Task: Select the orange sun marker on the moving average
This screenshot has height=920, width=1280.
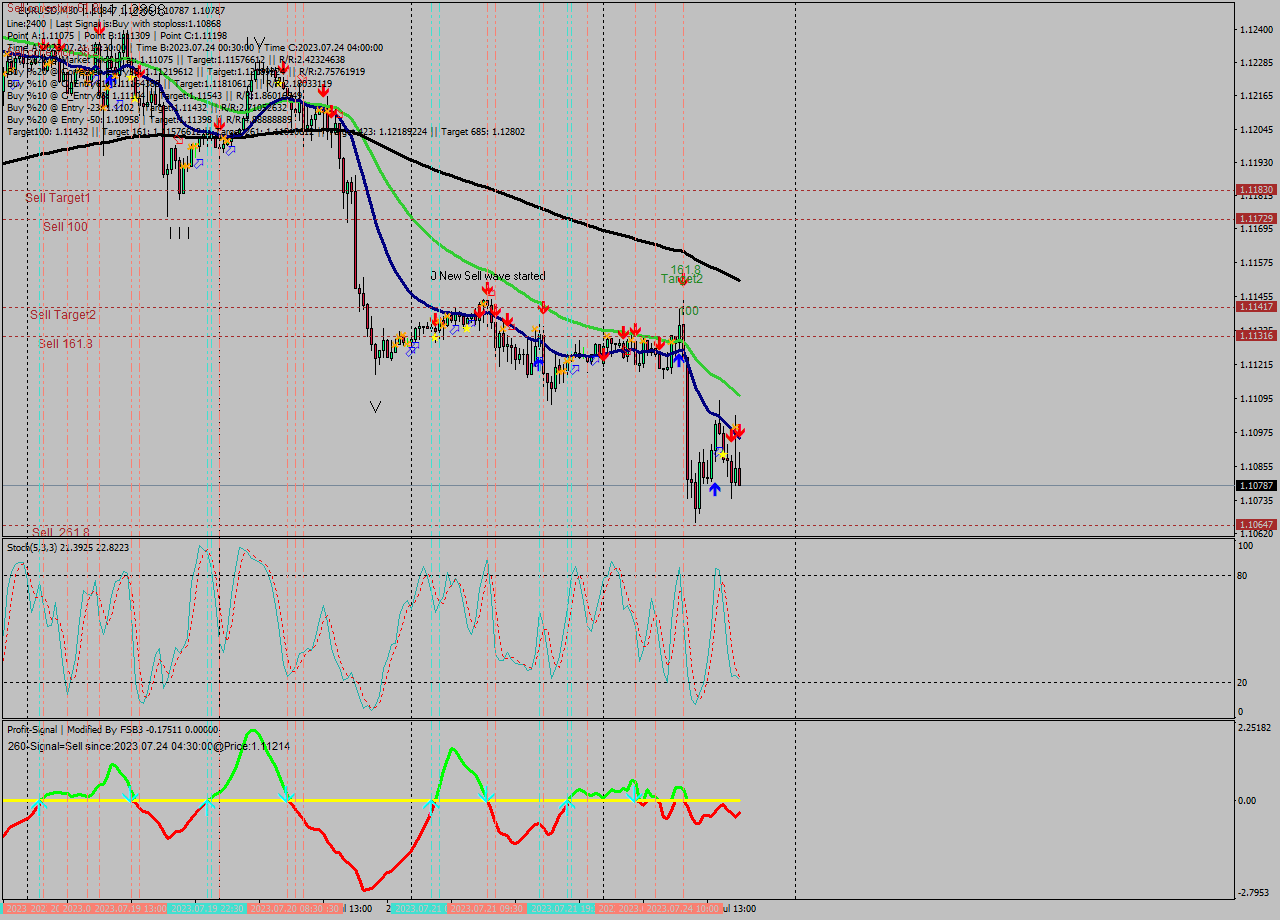Action: (x=483, y=303)
